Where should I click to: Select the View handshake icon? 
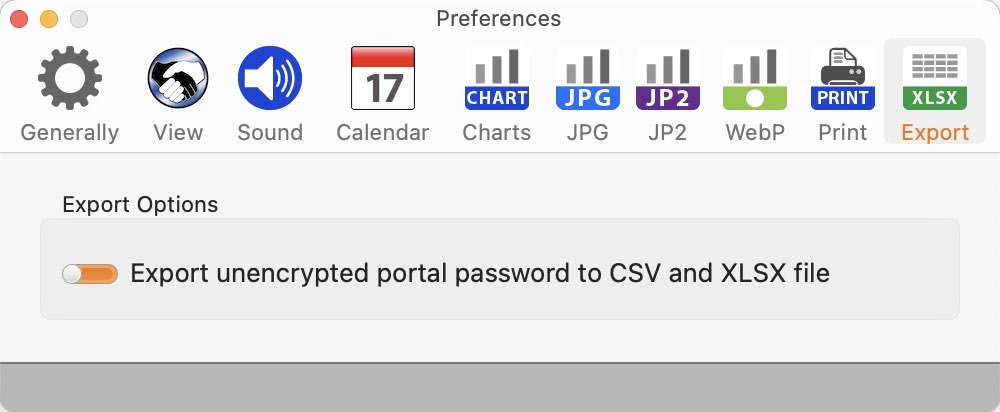coord(178,78)
